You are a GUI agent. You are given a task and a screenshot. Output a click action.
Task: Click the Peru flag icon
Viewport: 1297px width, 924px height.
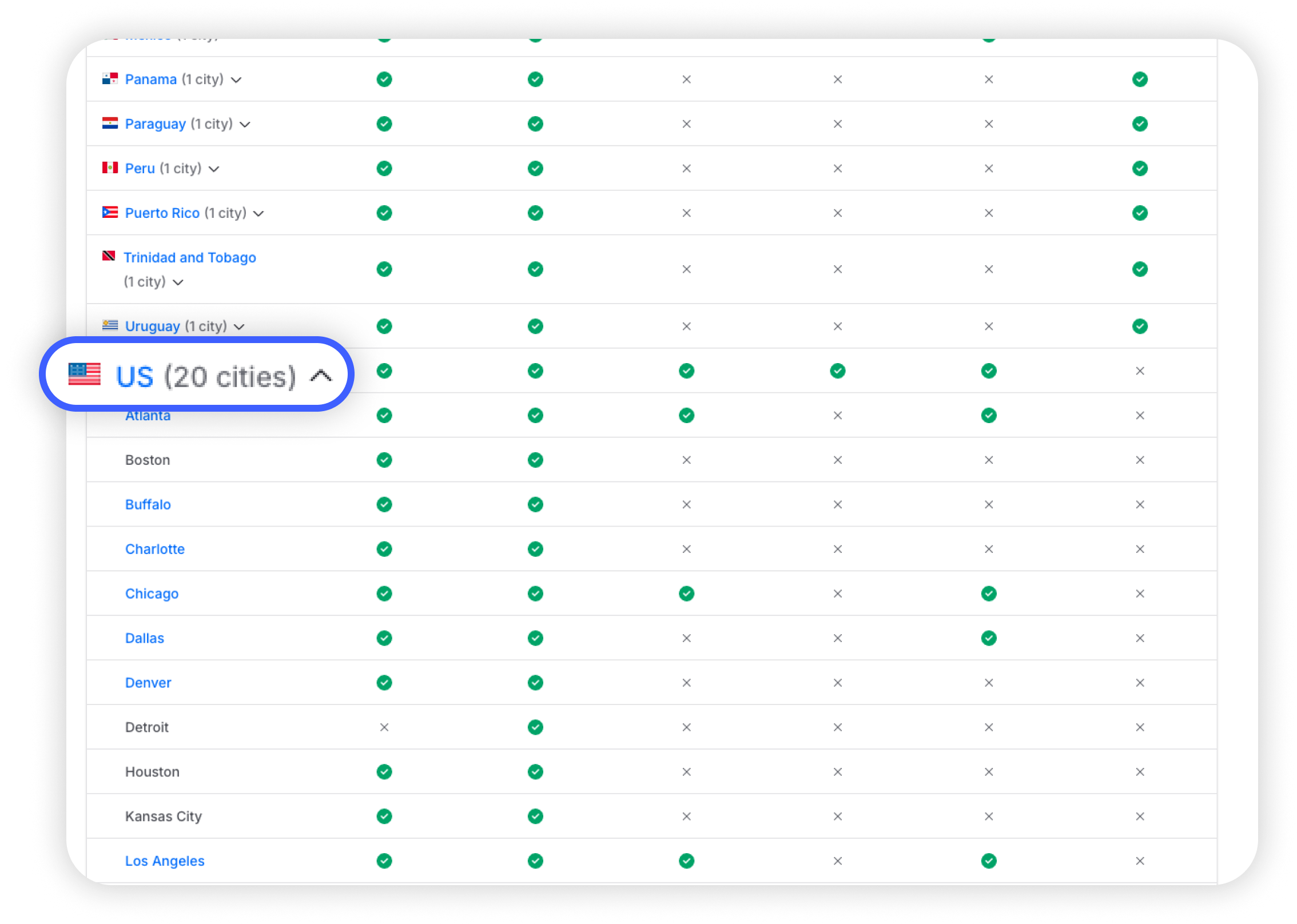click(x=110, y=168)
